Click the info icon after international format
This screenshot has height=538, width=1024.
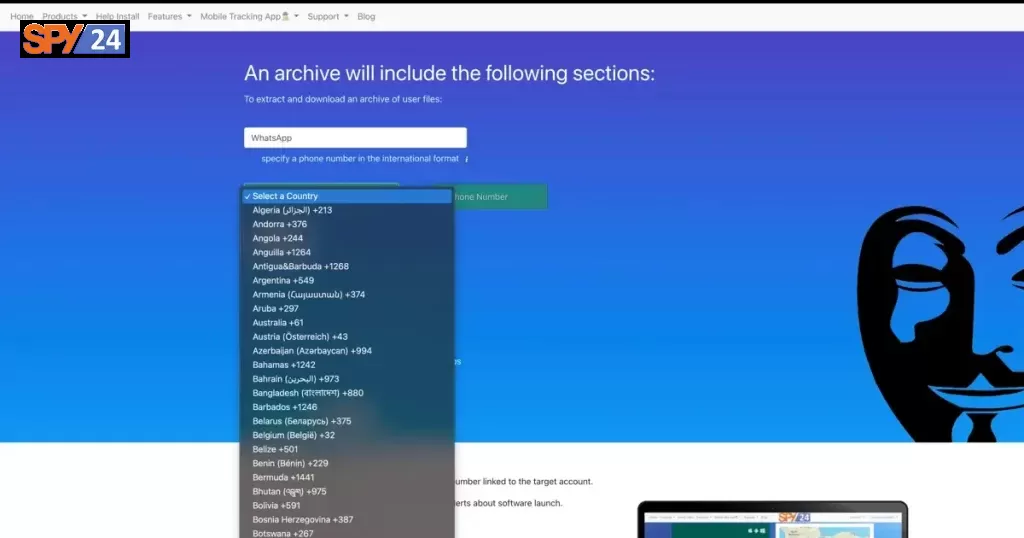point(466,159)
